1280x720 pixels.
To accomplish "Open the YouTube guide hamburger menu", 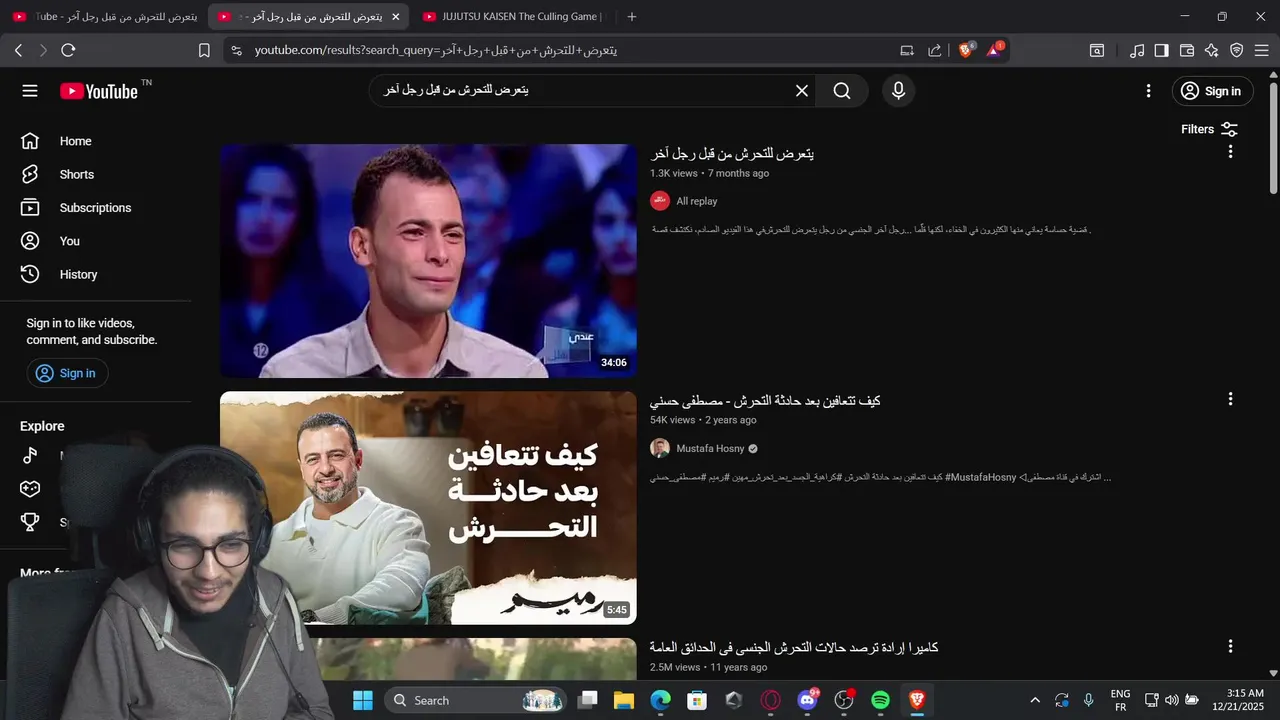I will pyautogui.click(x=30, y=91).
